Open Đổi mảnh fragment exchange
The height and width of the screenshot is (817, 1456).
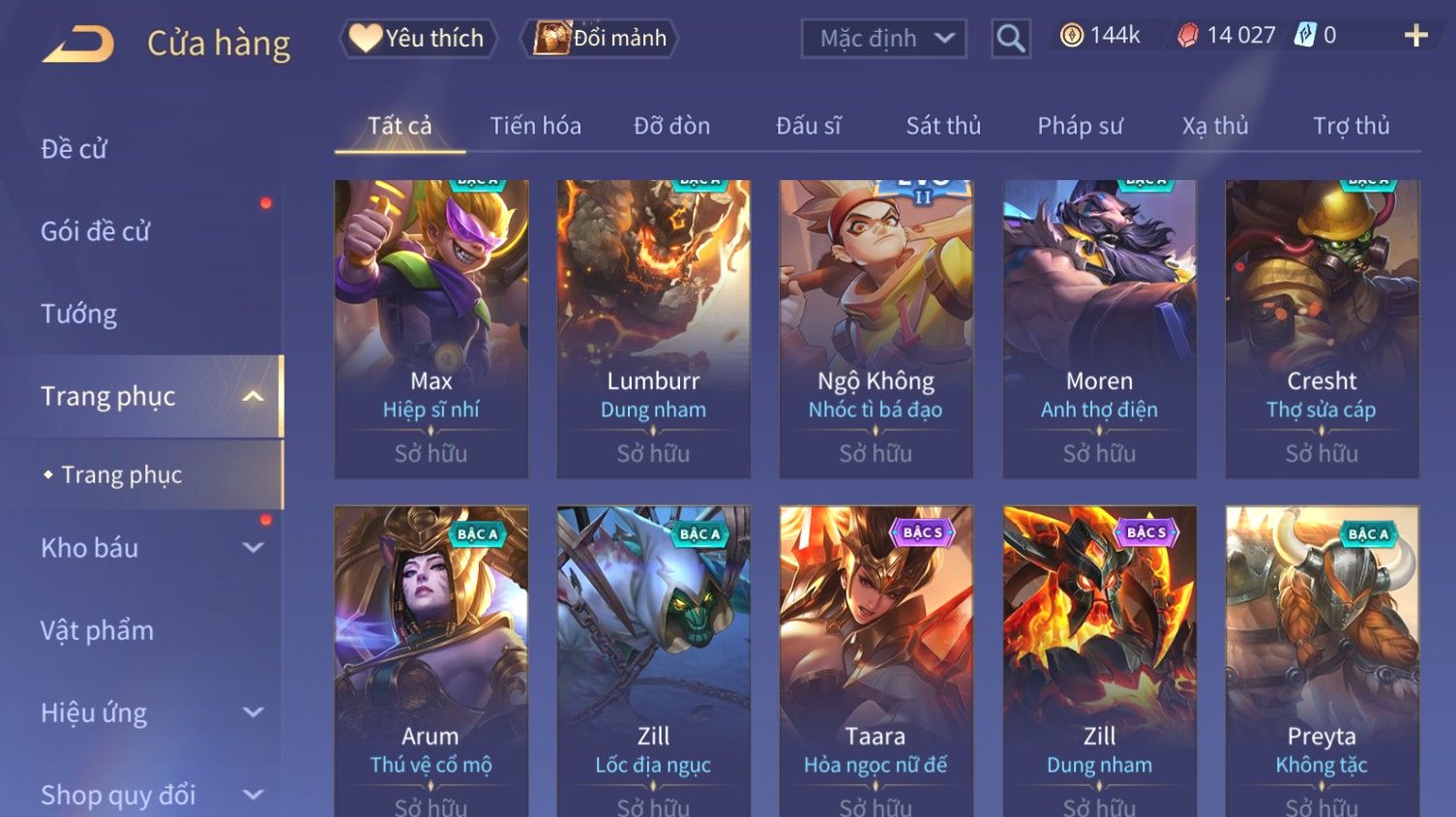pyautogui.click(x=599, y=39)
